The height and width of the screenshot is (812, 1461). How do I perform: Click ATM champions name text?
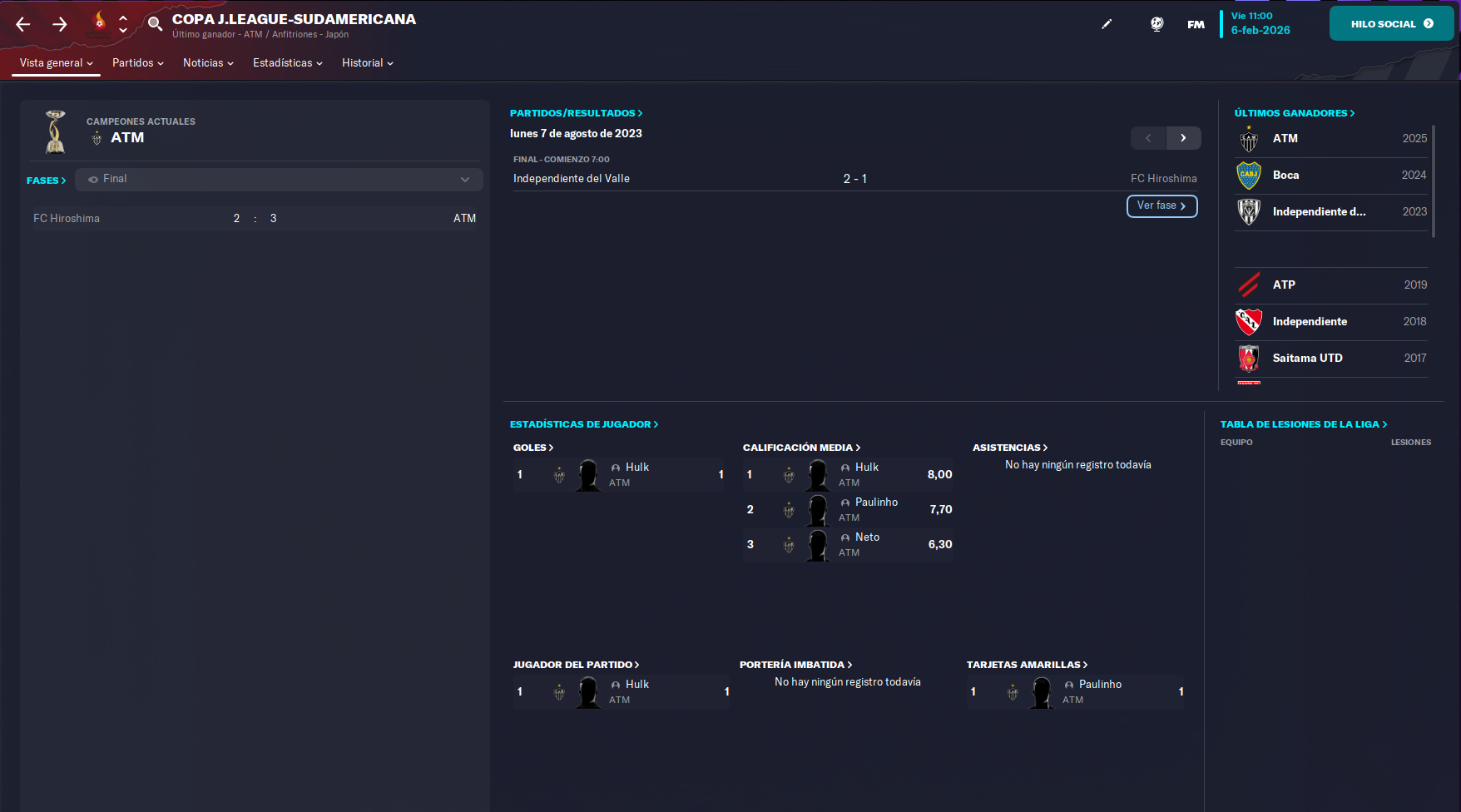click(x=127, y=138)
